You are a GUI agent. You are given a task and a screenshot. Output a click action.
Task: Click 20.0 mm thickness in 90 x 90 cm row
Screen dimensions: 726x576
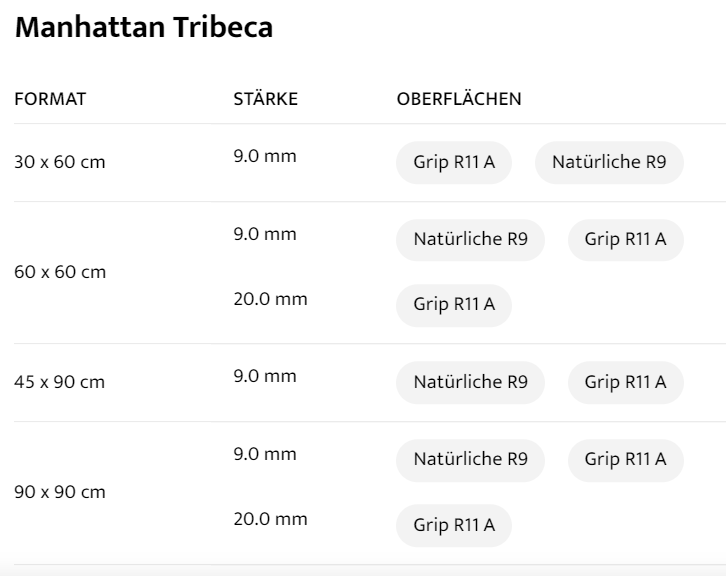270,520
